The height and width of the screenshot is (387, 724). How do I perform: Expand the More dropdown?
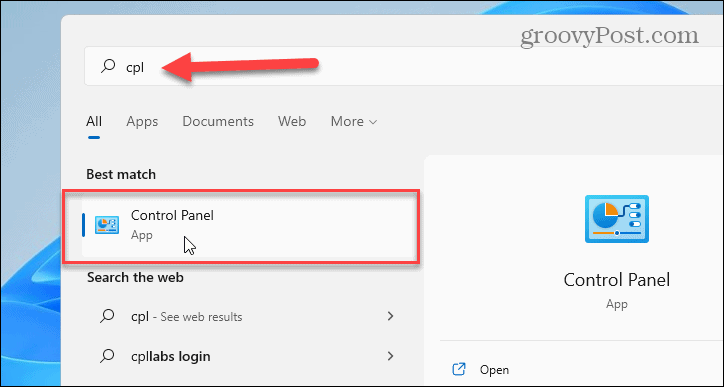[x=354, y=121]
